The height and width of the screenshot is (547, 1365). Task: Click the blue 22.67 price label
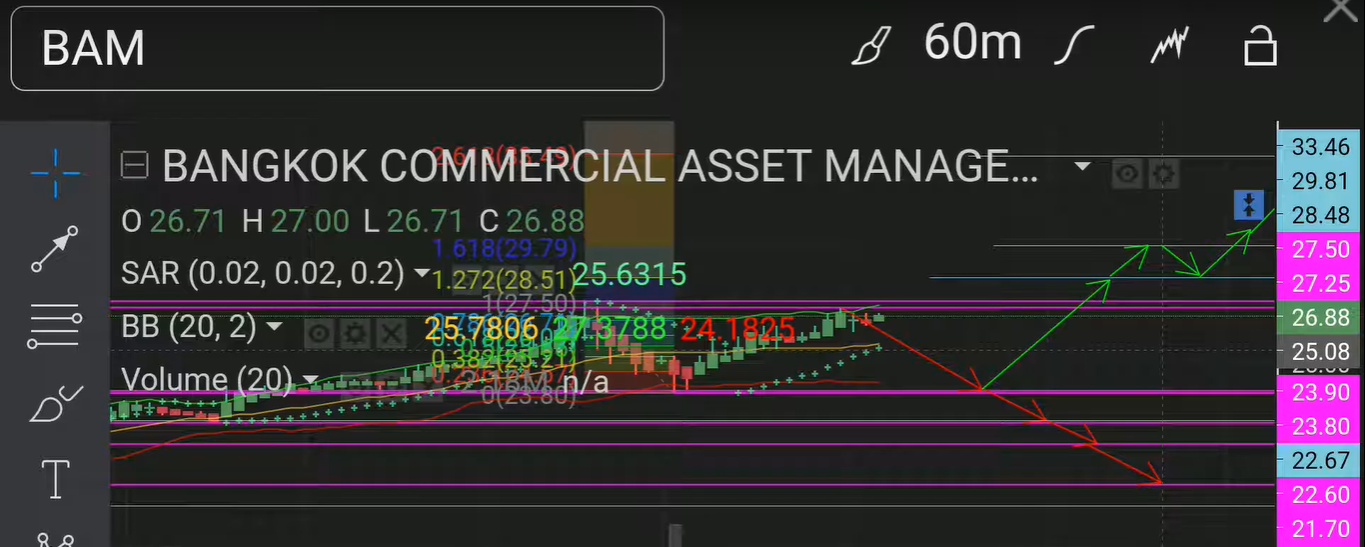click(1320, 461)
